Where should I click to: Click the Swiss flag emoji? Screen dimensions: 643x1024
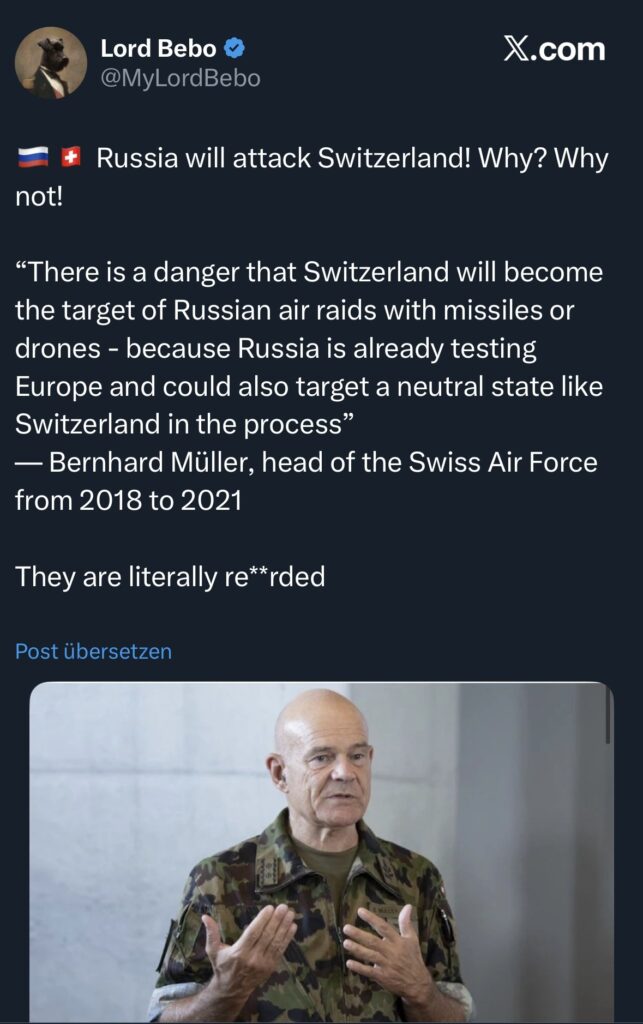click(70, 159)
